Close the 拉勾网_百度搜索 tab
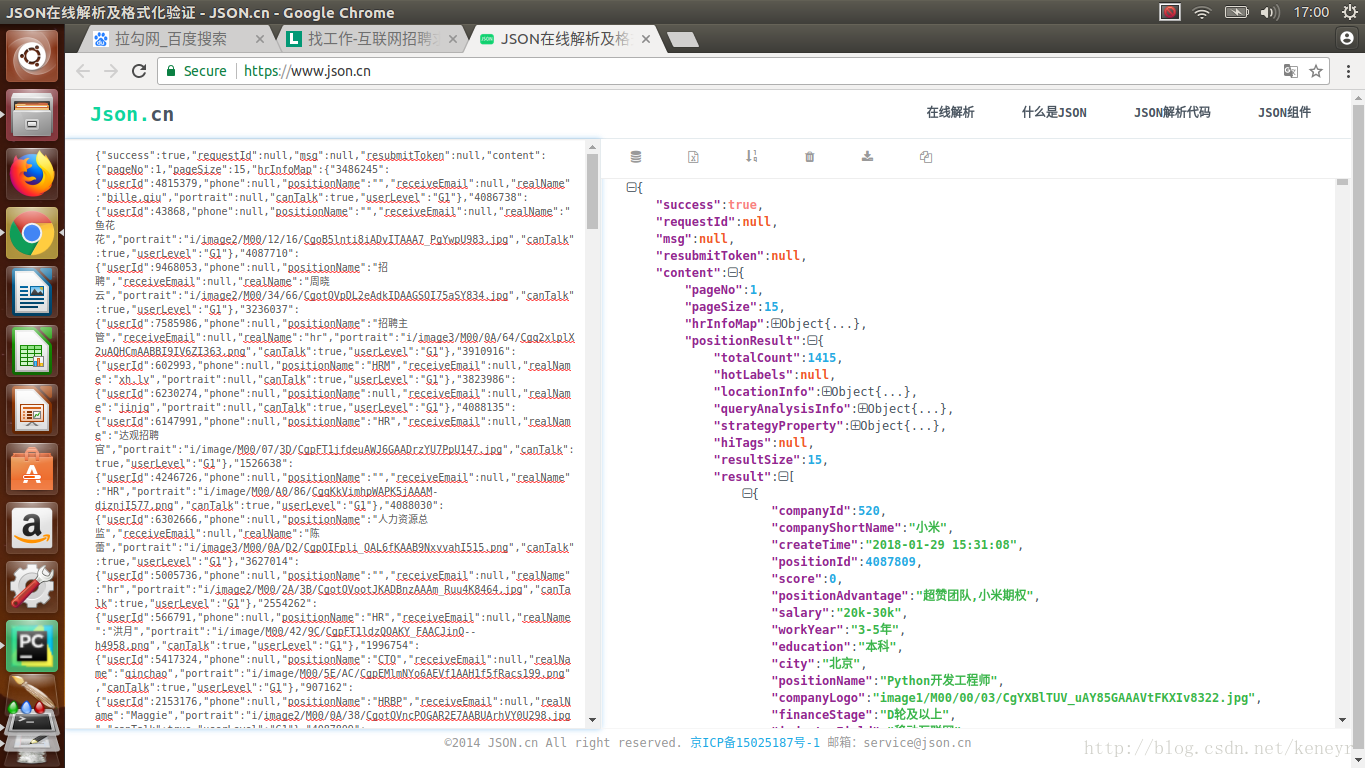 tap(260, 39)
